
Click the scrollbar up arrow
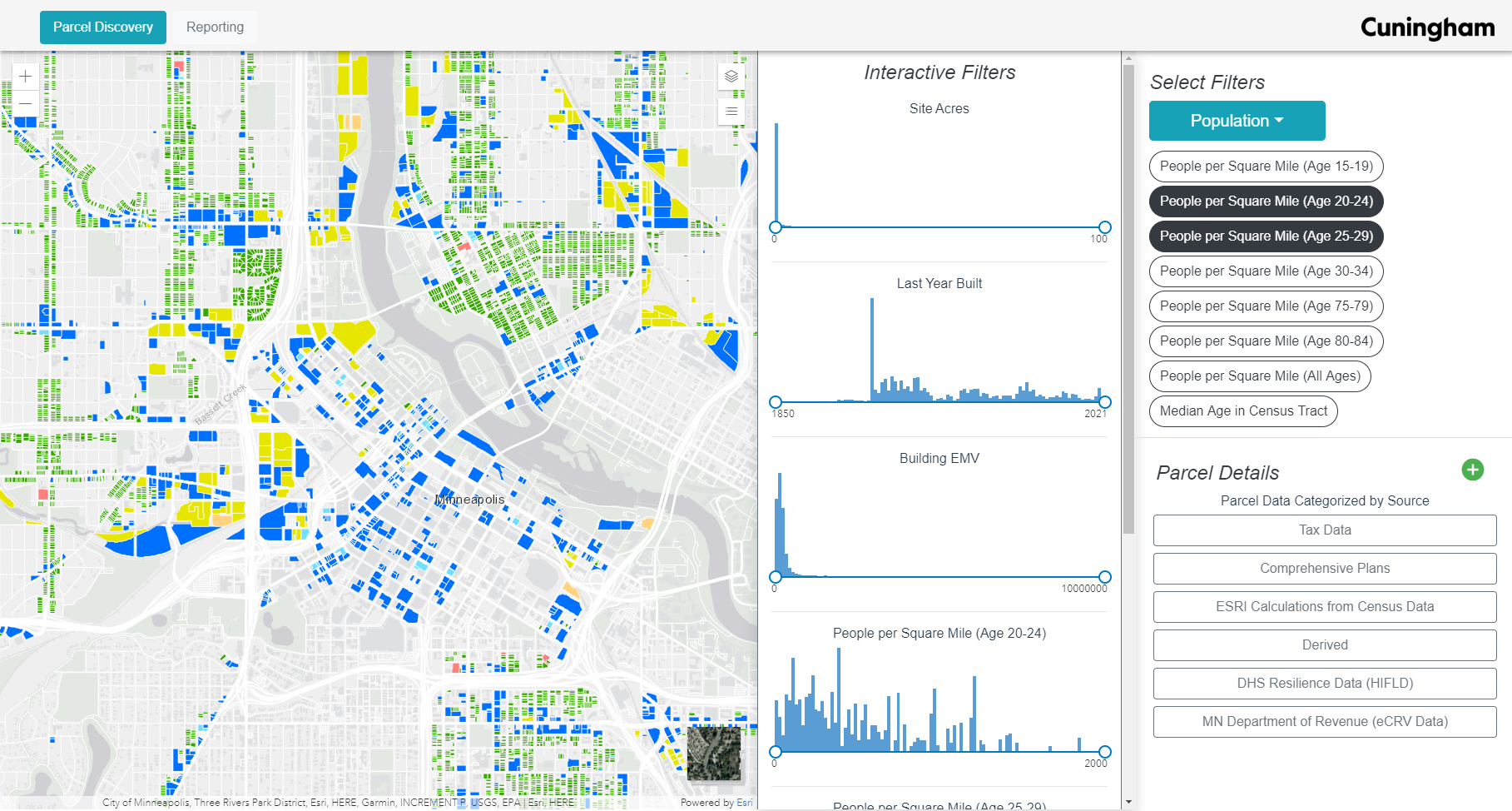click(x=1128, y=58)
